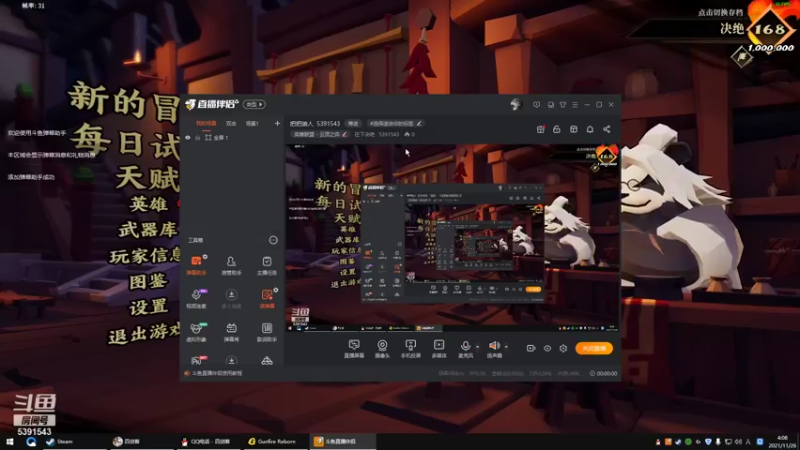This screenshot has height=450, width=800.
Task: Open the 房管助手 room manager tool
Action: (x=231, y=265)
